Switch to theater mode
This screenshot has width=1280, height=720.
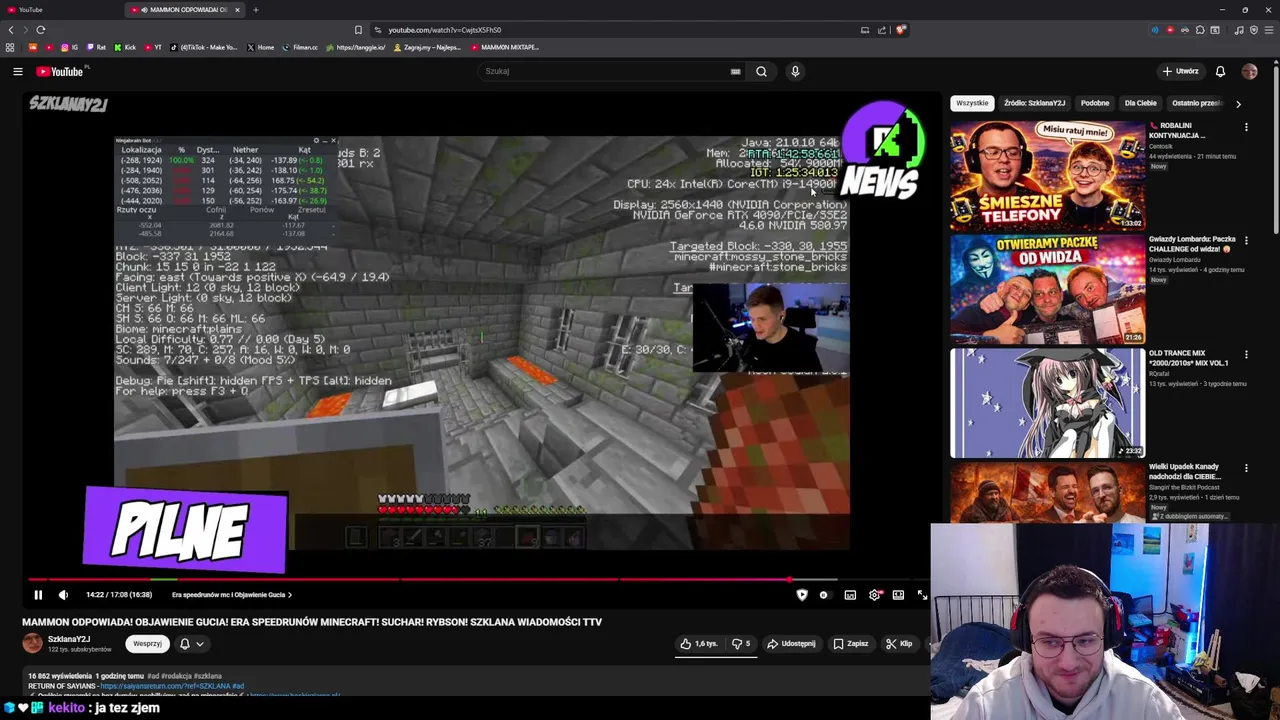(898, 595)
